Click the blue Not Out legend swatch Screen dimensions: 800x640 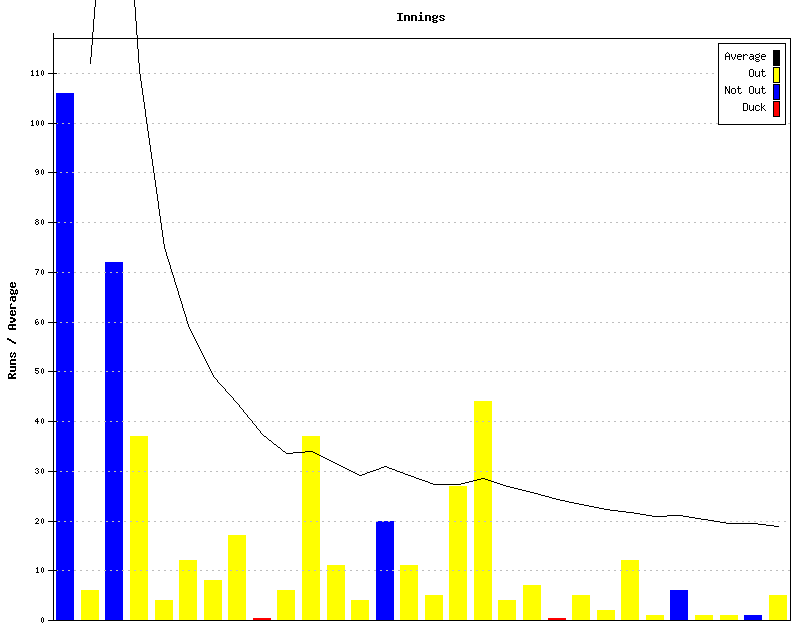tap(776, 91)
